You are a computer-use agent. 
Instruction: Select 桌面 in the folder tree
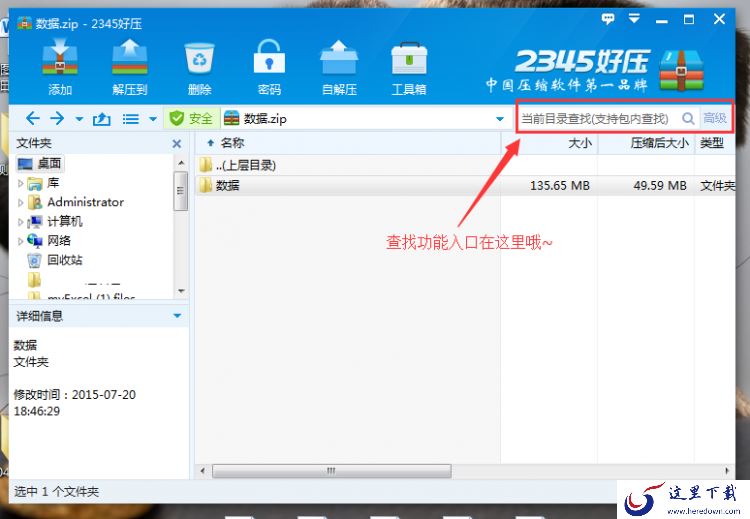coord(40,164)
